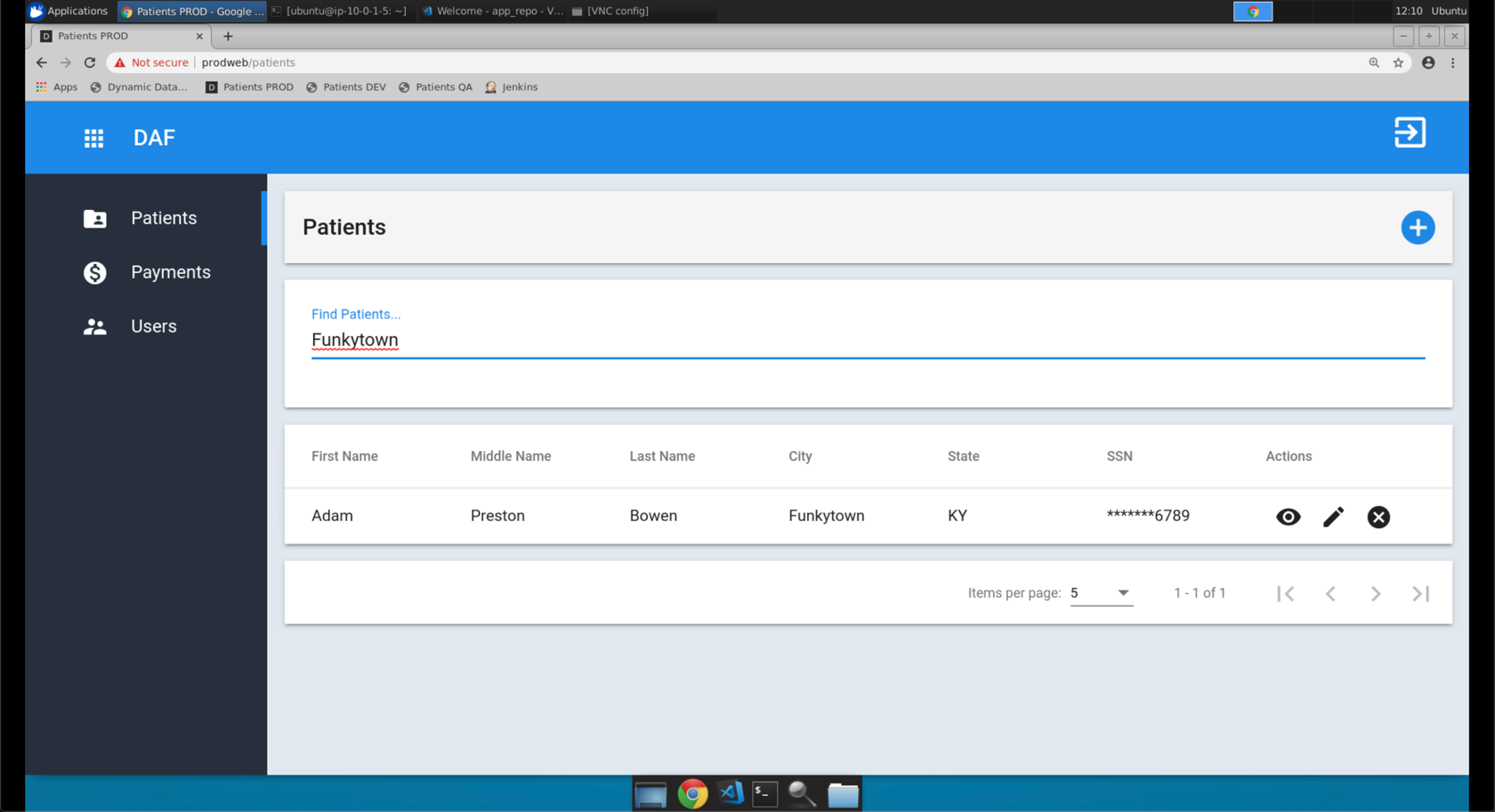This screenshot has width=1495, height=812.
Task: Jump to the last page of results
Action: 1420,593
